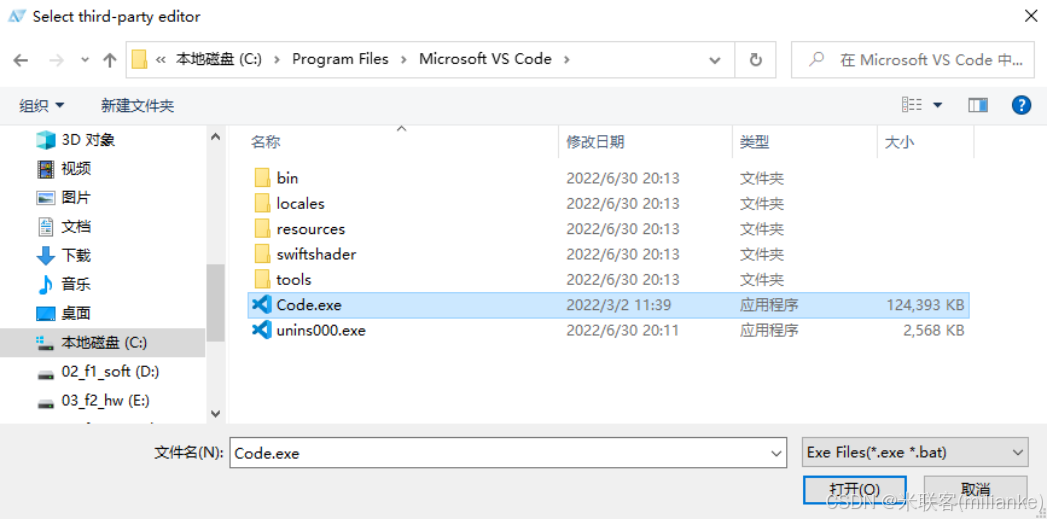
Task: Click the locales folder icon
Action: (262, 204)
